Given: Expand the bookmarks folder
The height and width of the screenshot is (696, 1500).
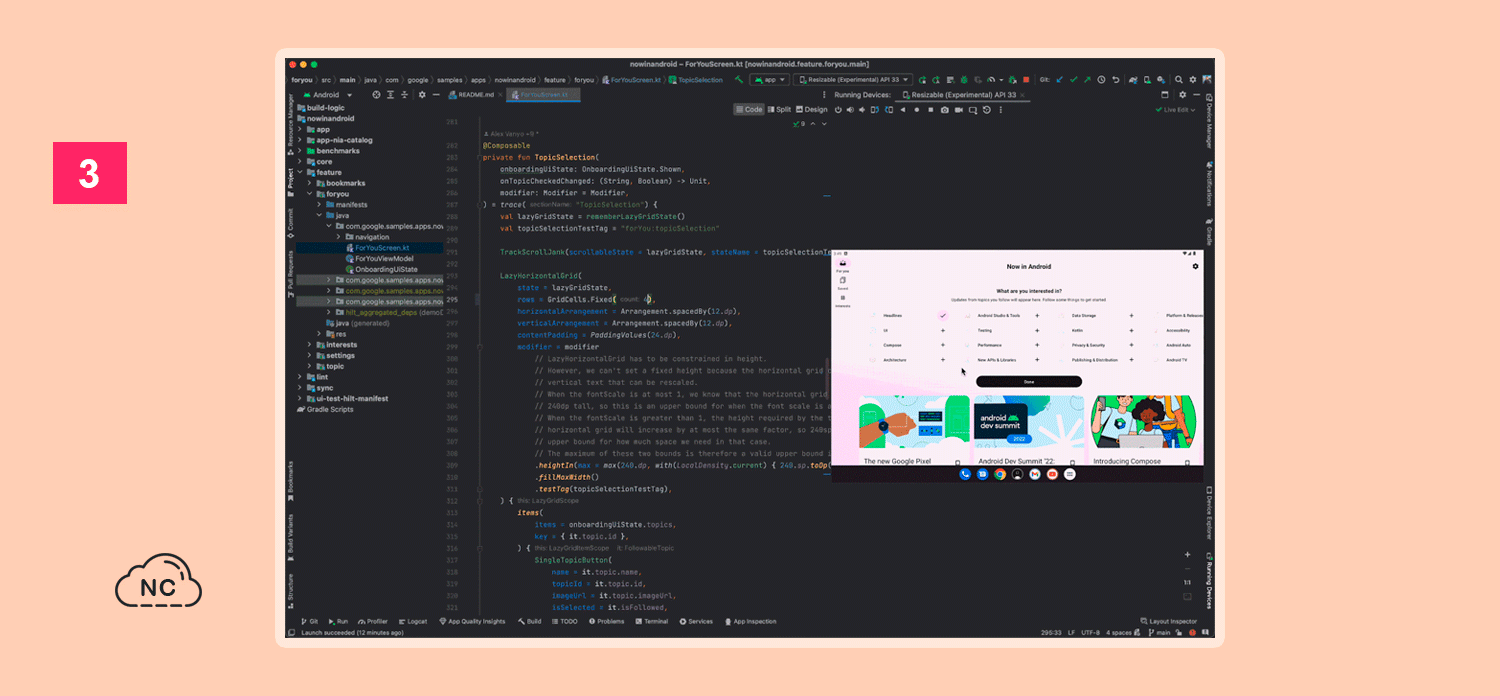Looking at the screenshot, I should click(x=309, y=183).
